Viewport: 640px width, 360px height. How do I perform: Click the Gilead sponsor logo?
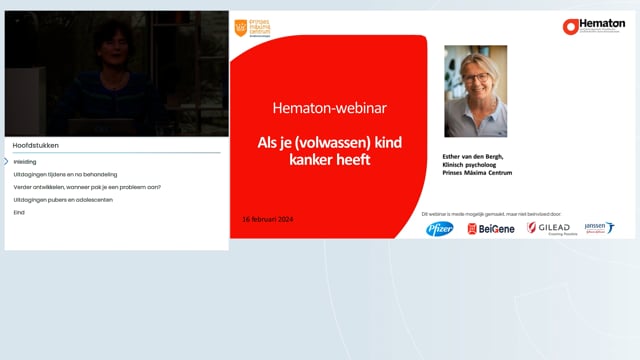[x=552, y=228]
